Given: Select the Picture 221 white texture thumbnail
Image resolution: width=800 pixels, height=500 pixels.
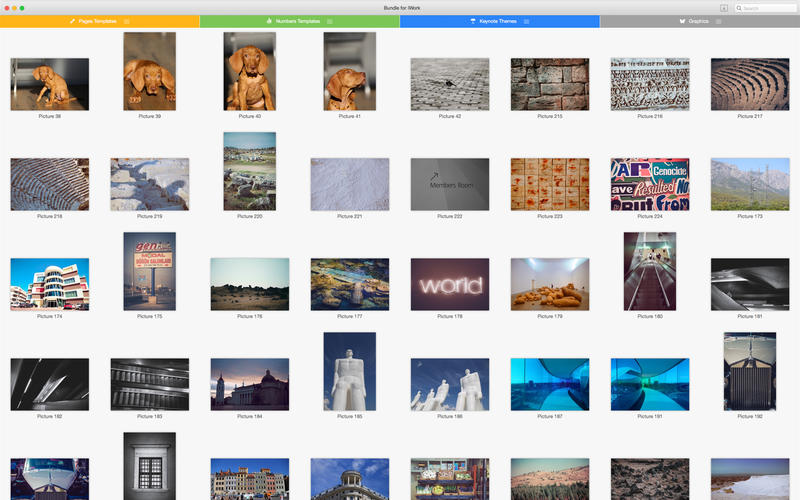Looking at the screenshot, I should click(349, 184).
